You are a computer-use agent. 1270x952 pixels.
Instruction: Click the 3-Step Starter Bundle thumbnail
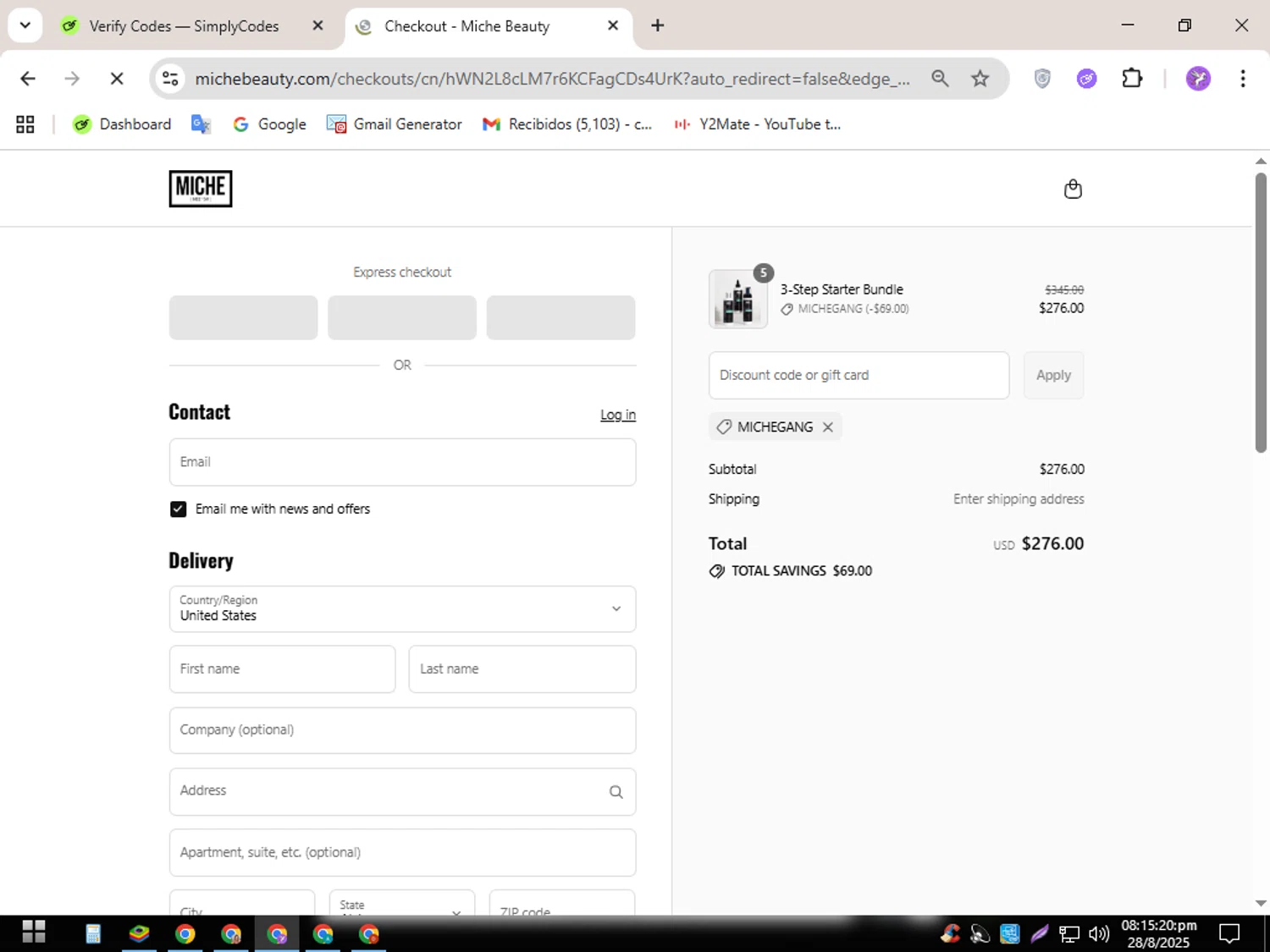738,299
